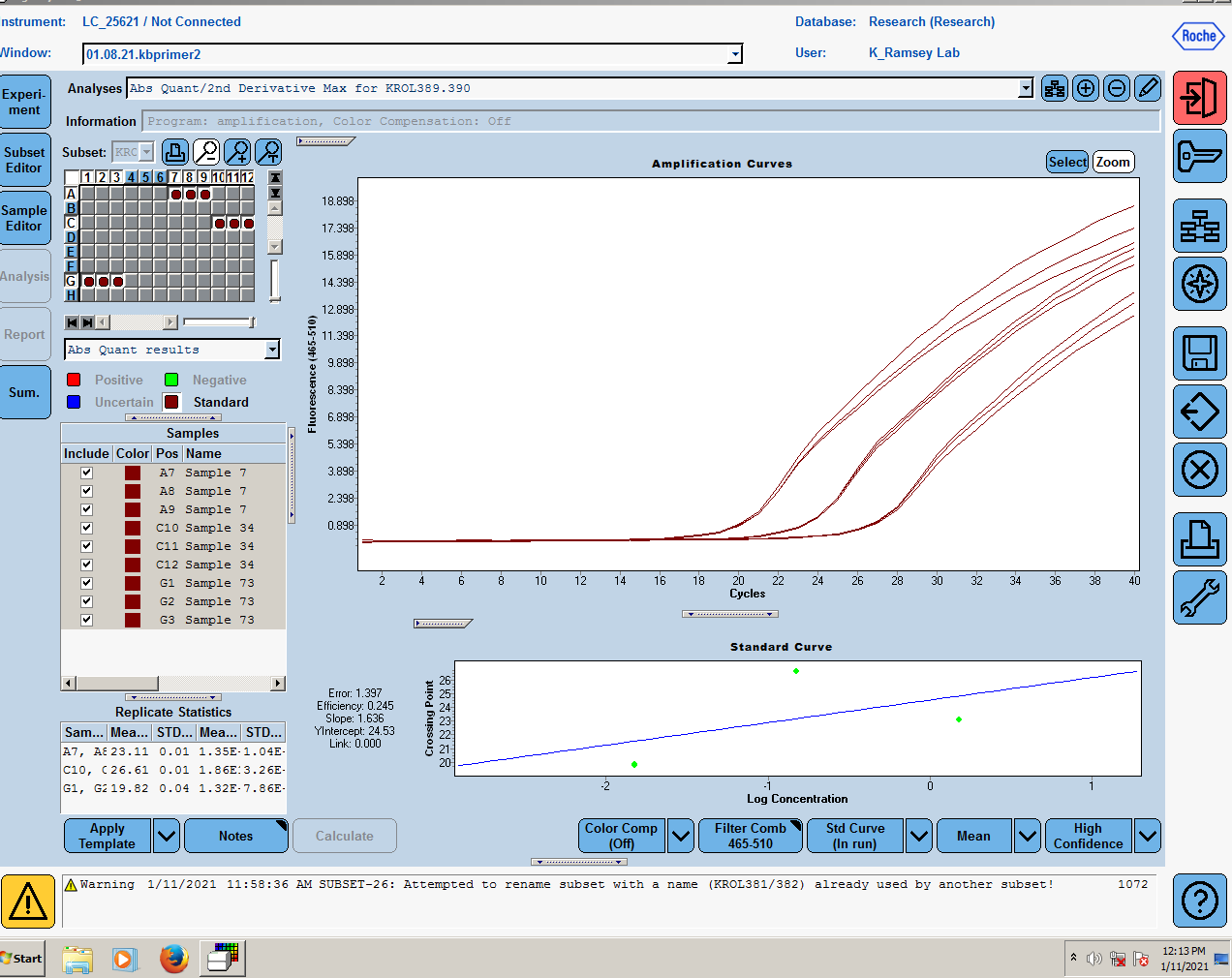Image resolution: width=1232 pixels, height=978 pixels.
Task: Toggle Include checkbox for sample G3
Action: click(x=86, y=620)
